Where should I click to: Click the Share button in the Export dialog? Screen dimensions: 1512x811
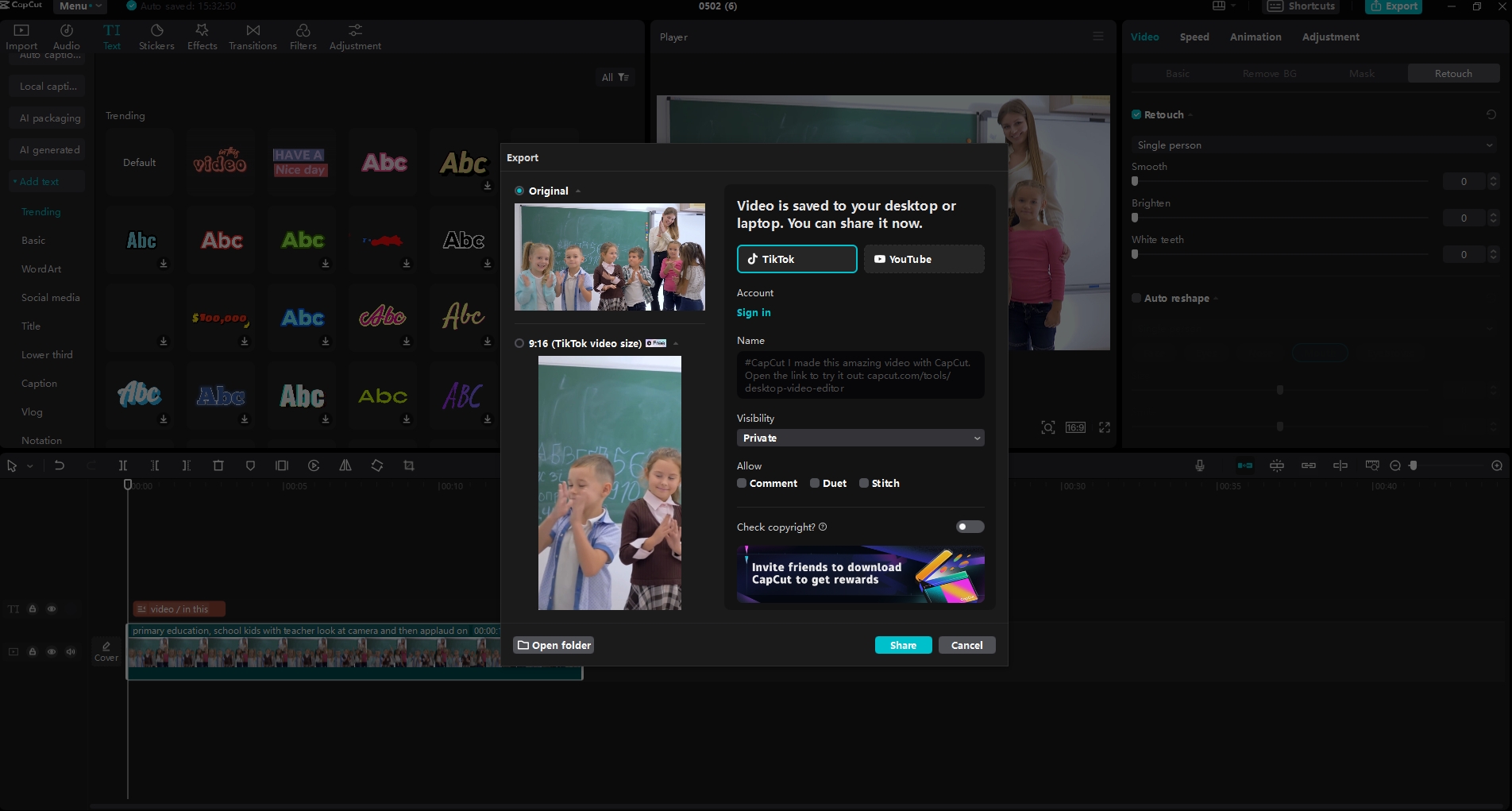click(903, 645)
